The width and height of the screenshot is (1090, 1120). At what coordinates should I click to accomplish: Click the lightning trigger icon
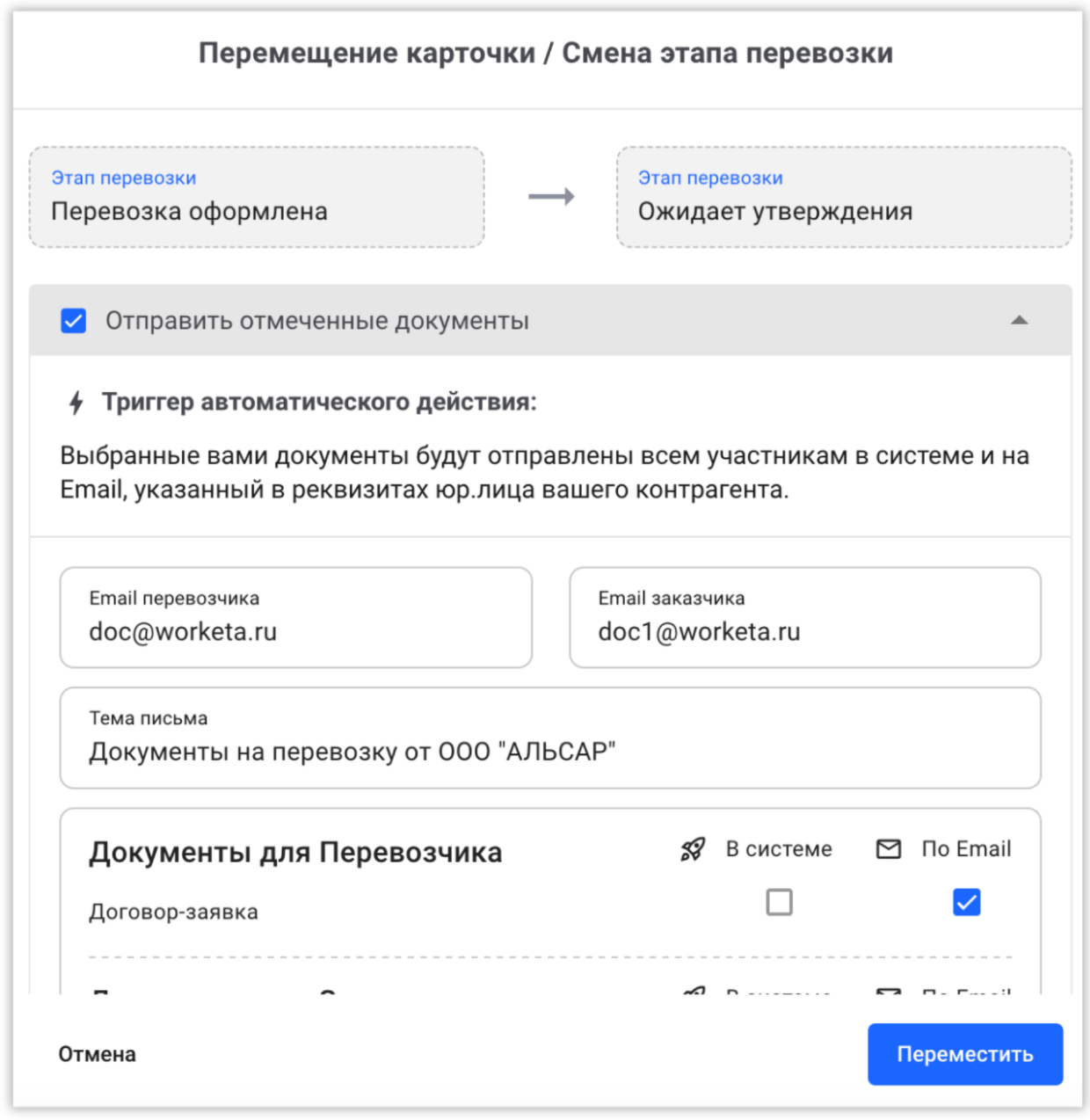(76, 403)
